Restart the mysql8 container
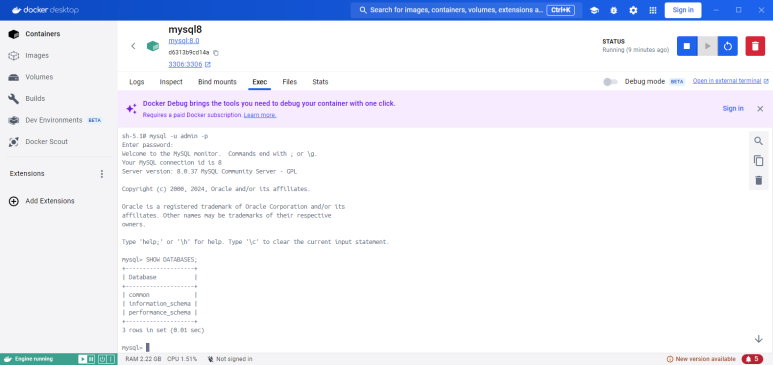The width and height of the screenshot is (773, 365). 728,46
